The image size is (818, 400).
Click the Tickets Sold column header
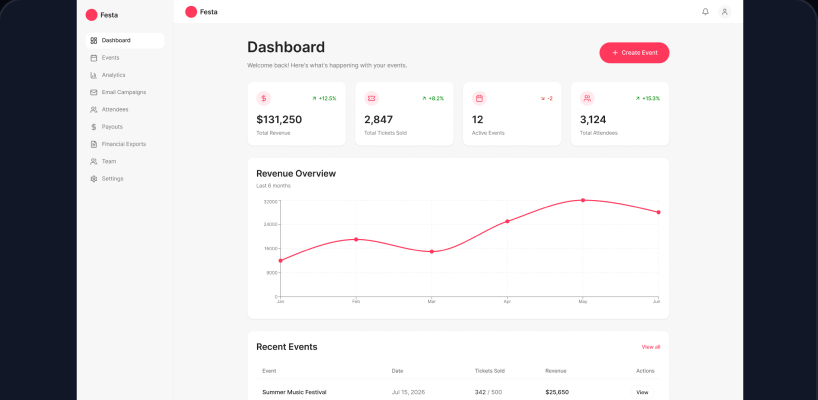click(x=489, y=371)
